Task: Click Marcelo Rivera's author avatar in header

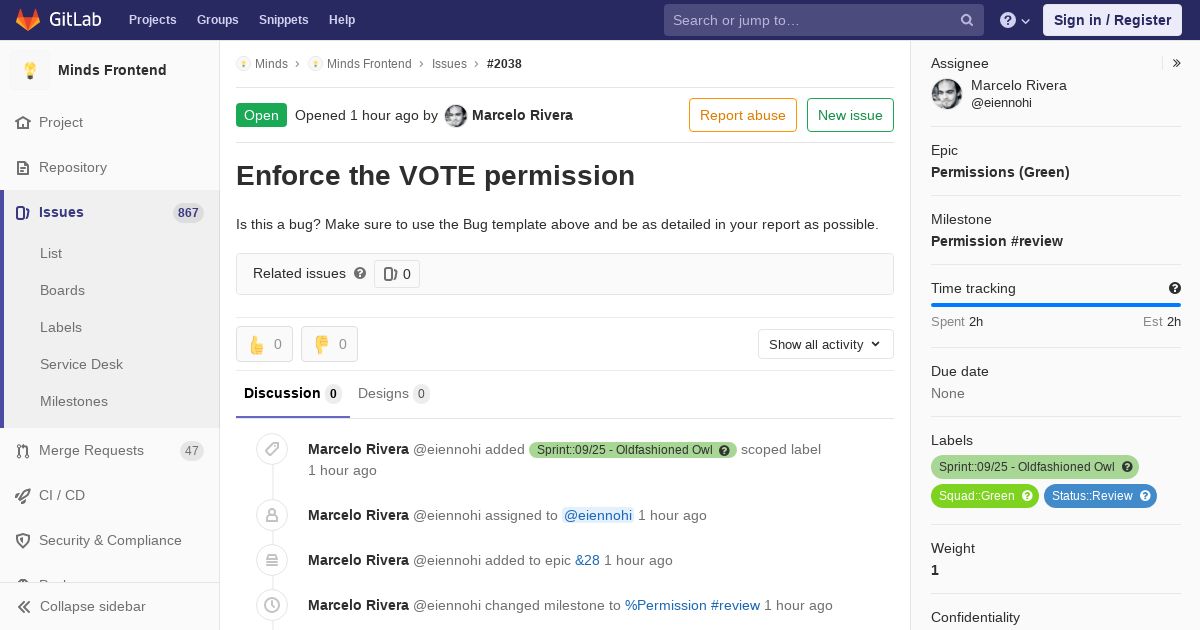Action: [456, 116]
